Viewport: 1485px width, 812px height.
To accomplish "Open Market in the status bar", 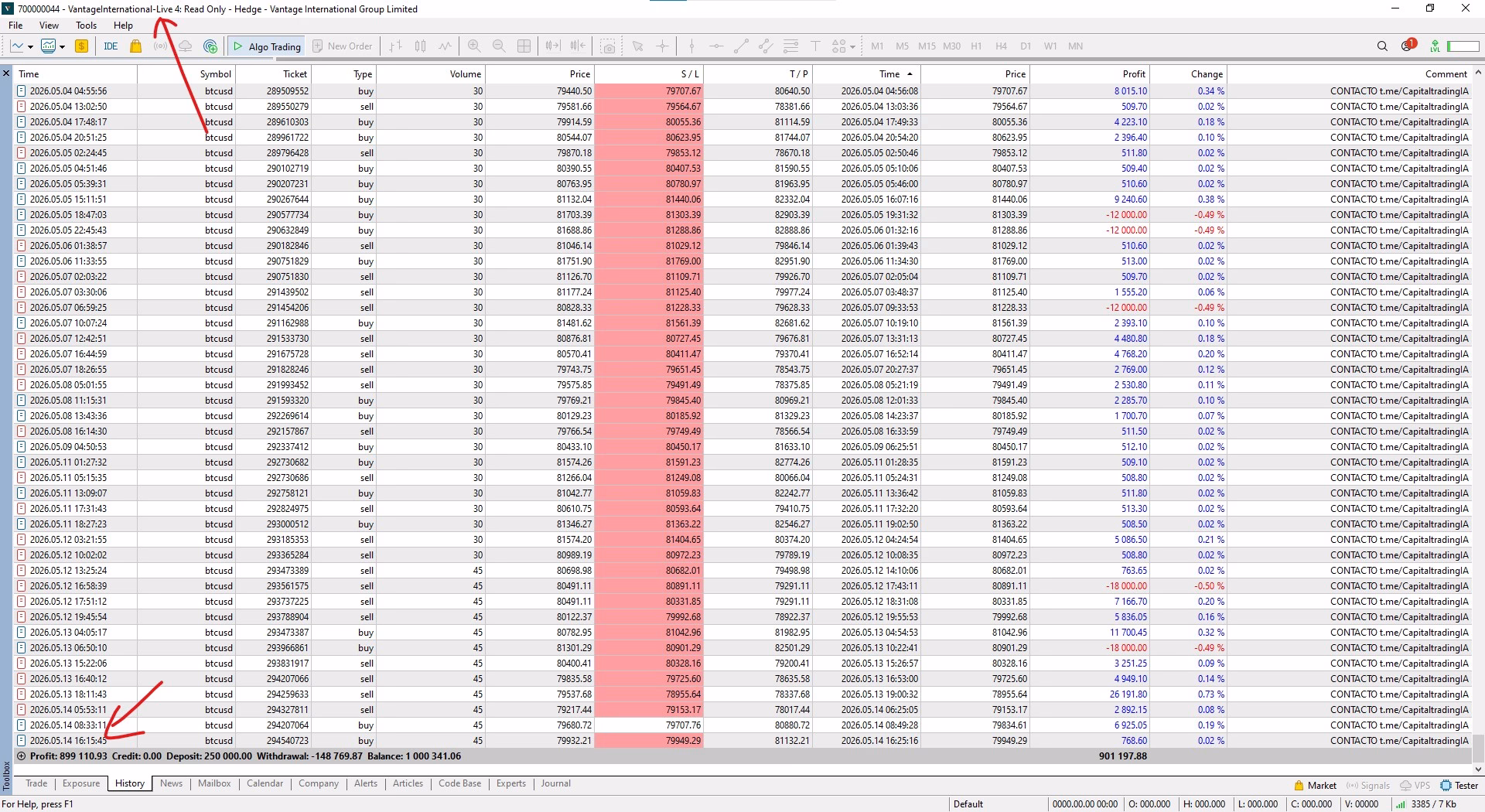I will click(1315, 785).
